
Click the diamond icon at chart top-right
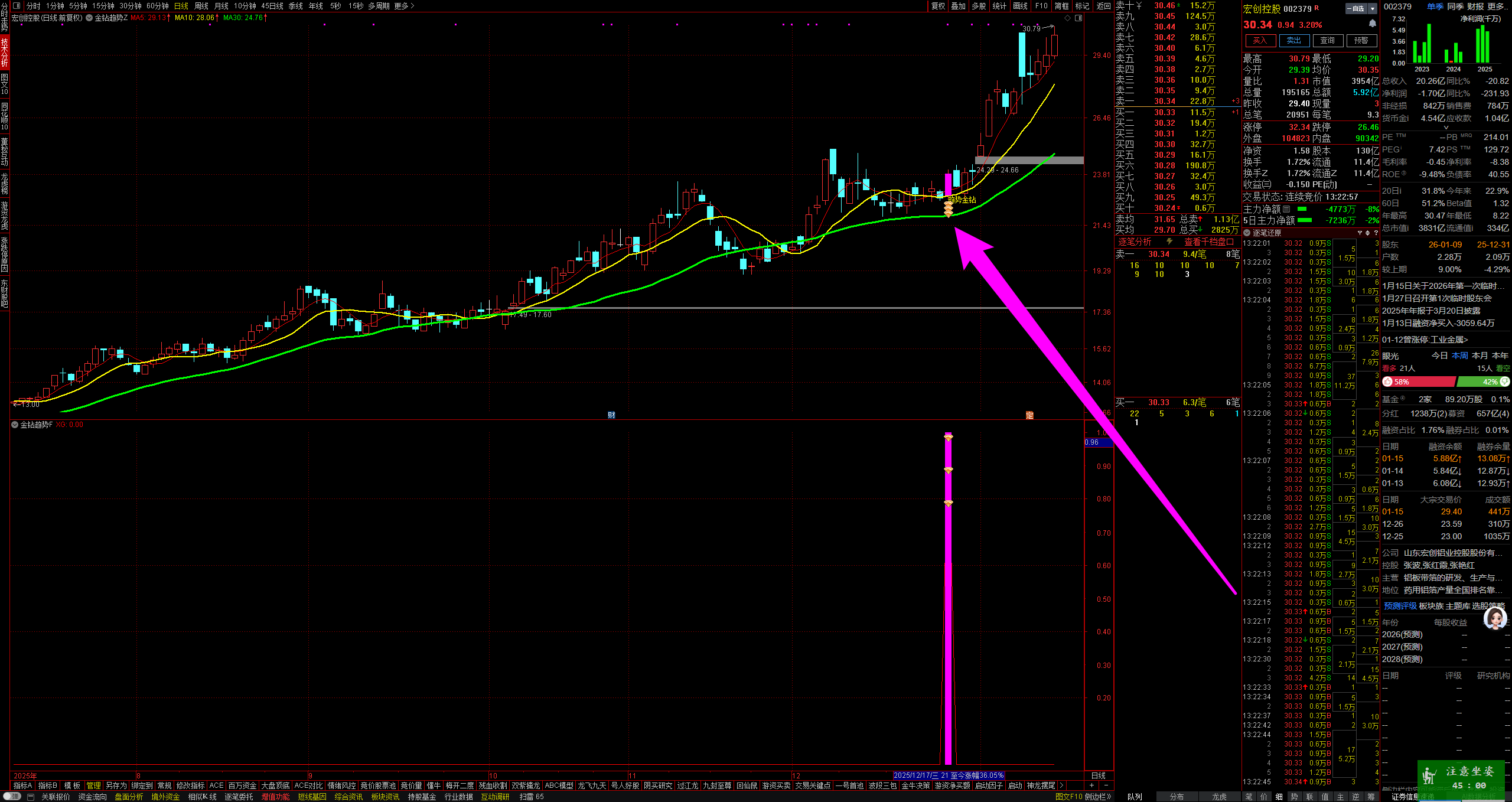1067,18
